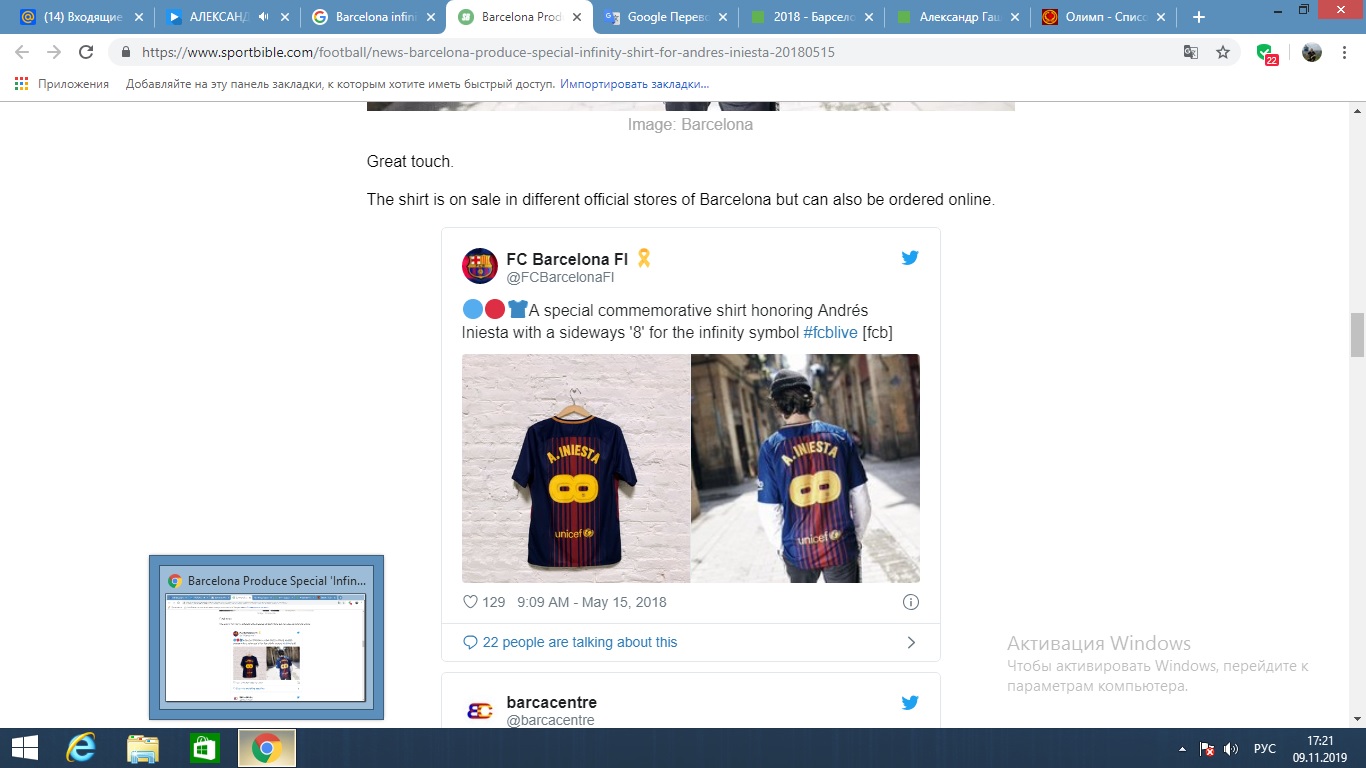Switch to the '(14) Входящие' mail tab
Screen dimensions: 1366x768
(x=84, y=17)
